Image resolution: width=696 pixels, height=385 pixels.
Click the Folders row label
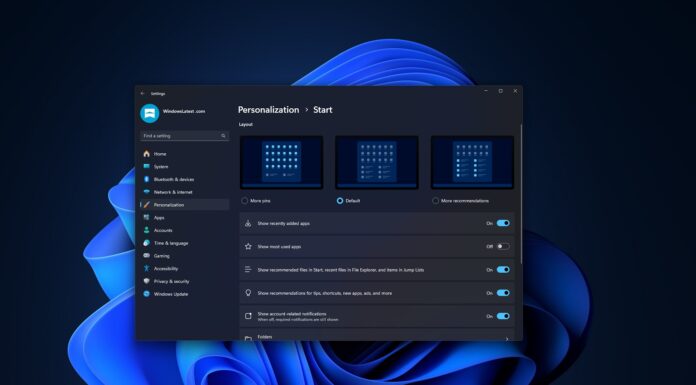[x=265, y=337]
